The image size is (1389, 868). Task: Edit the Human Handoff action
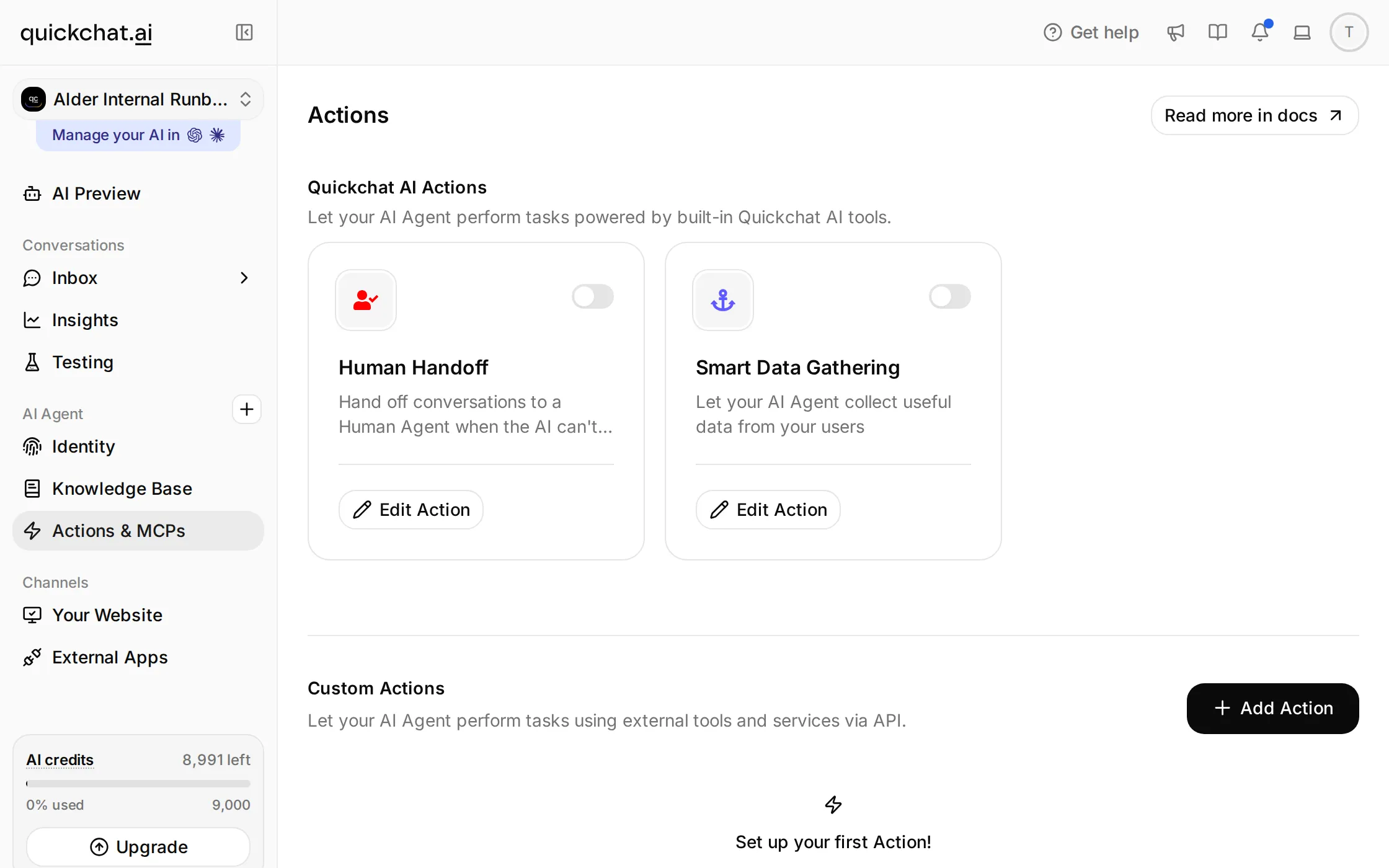coord(411,510)
